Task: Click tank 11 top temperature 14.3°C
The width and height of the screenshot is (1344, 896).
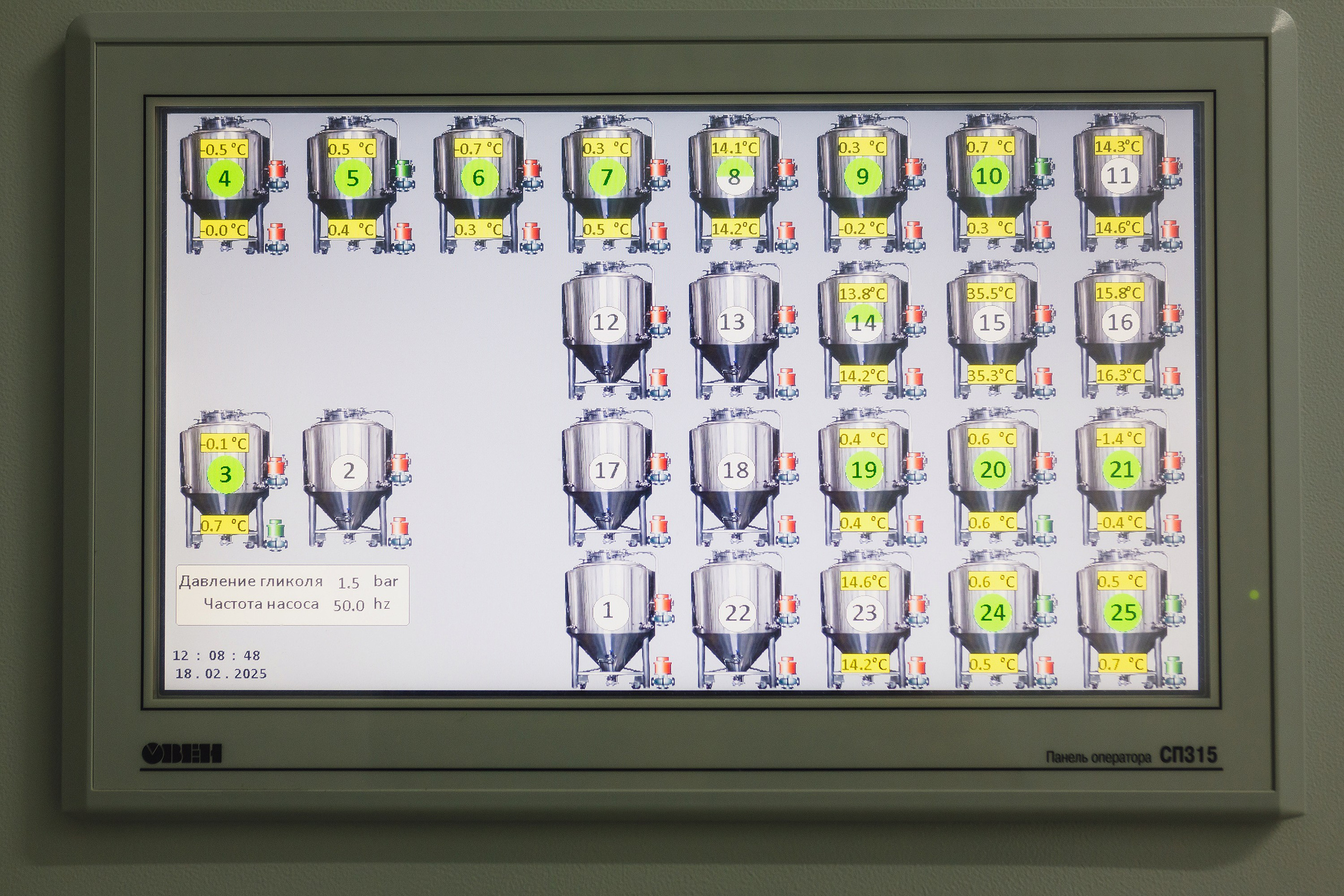Action: click(x=1118, y=147)
